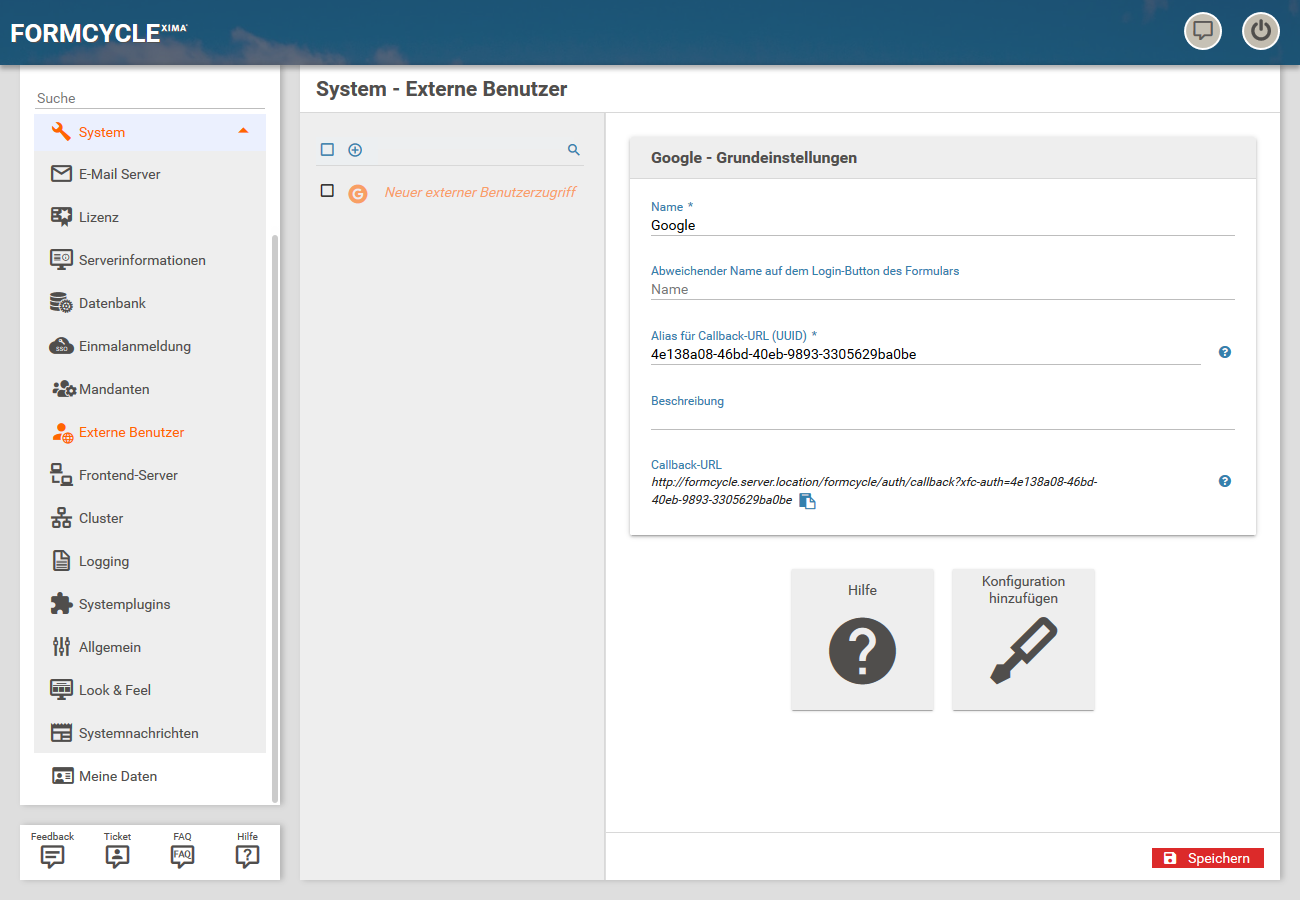Copy the Callback-URL using the clipboard icon
The image size is (1300, 900).
click(807, 502)
